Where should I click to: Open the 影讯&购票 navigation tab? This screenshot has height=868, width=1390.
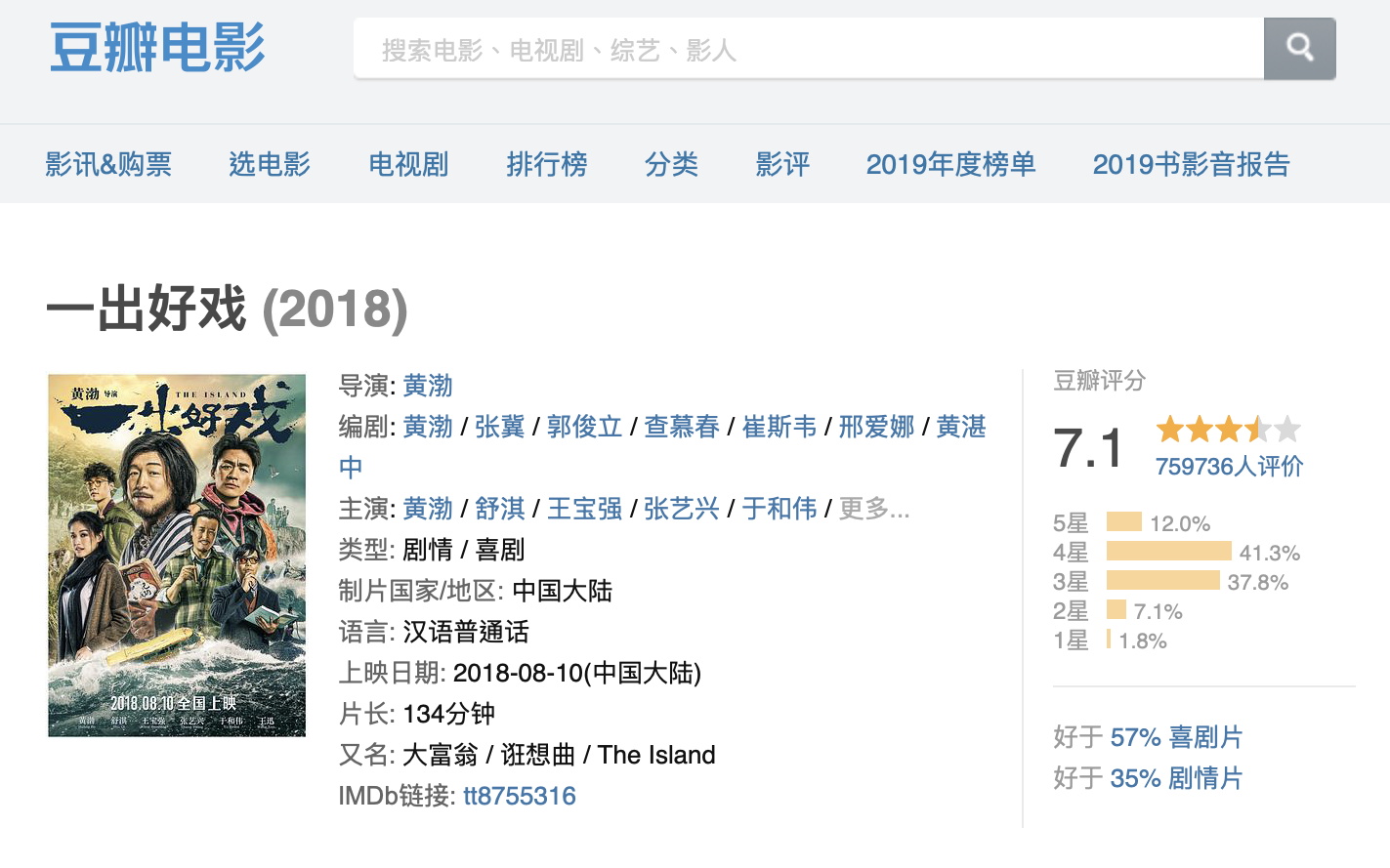pyautogui.click(x=108, y=164)
